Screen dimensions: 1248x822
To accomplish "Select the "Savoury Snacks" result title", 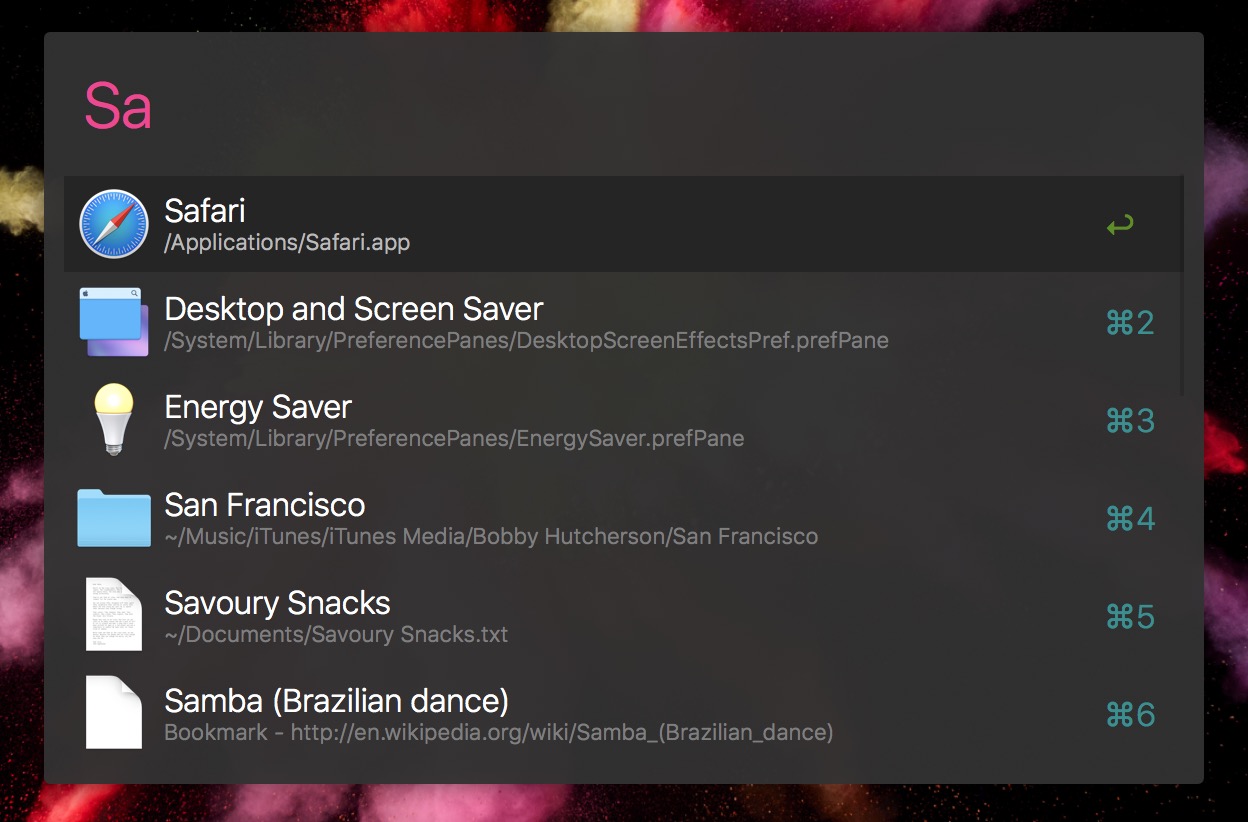I will [277, 603].
